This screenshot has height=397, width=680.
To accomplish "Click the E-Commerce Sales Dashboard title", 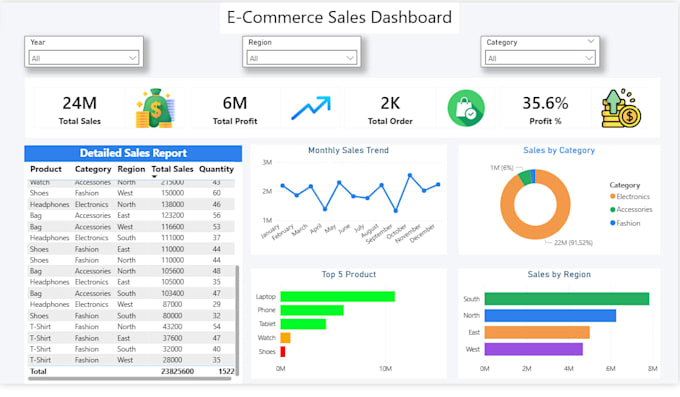I will [339, 17].
